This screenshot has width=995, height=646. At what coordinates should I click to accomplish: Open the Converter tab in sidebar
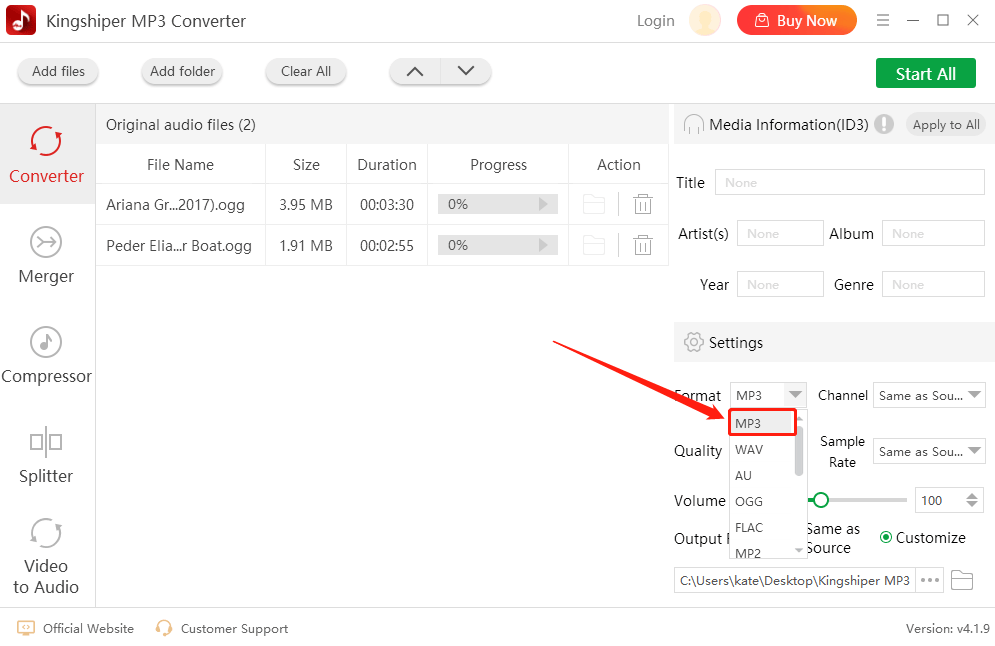coord(46,154)
